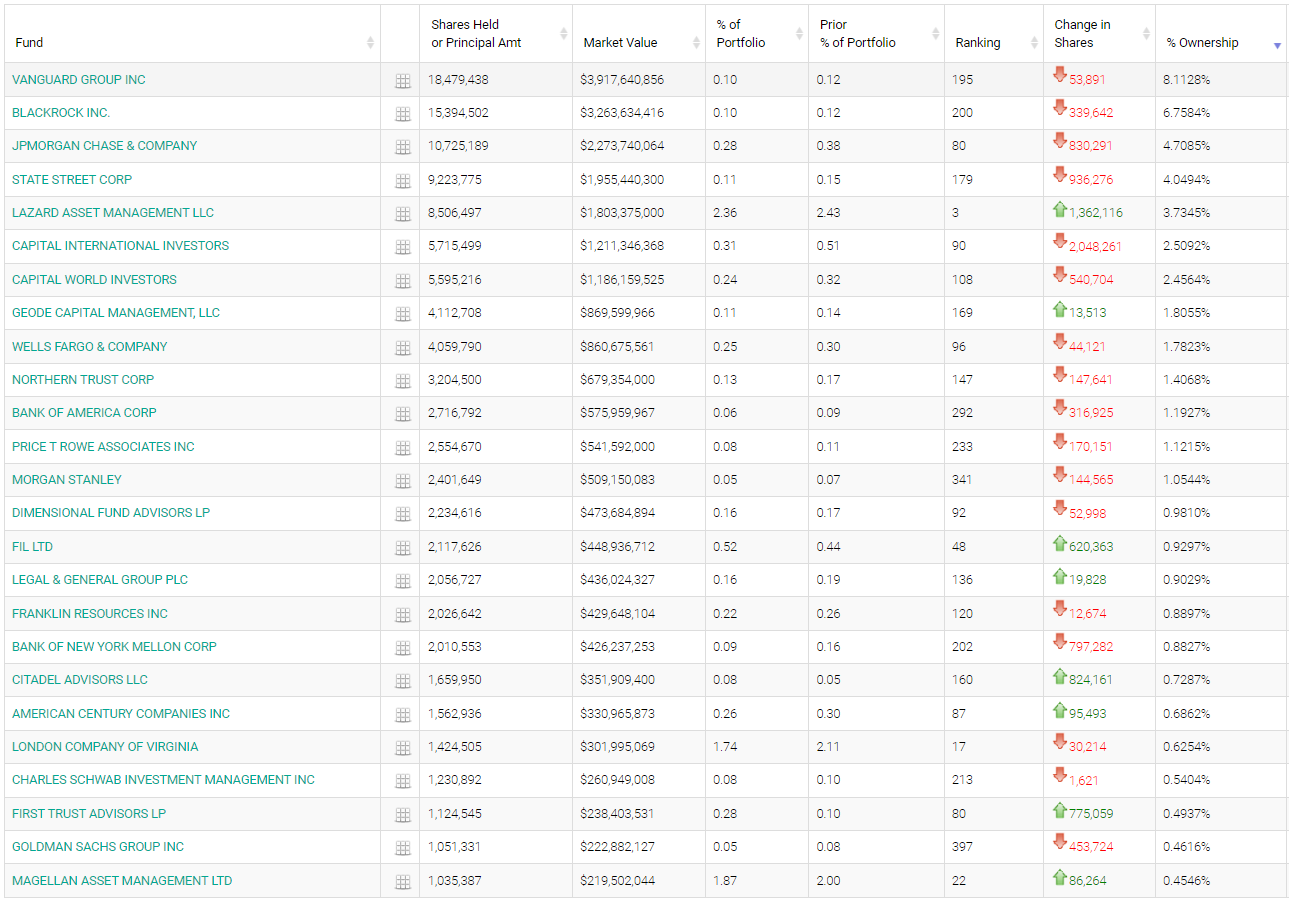
Task: Sort by Change in Shares column
Action: 1099,34
